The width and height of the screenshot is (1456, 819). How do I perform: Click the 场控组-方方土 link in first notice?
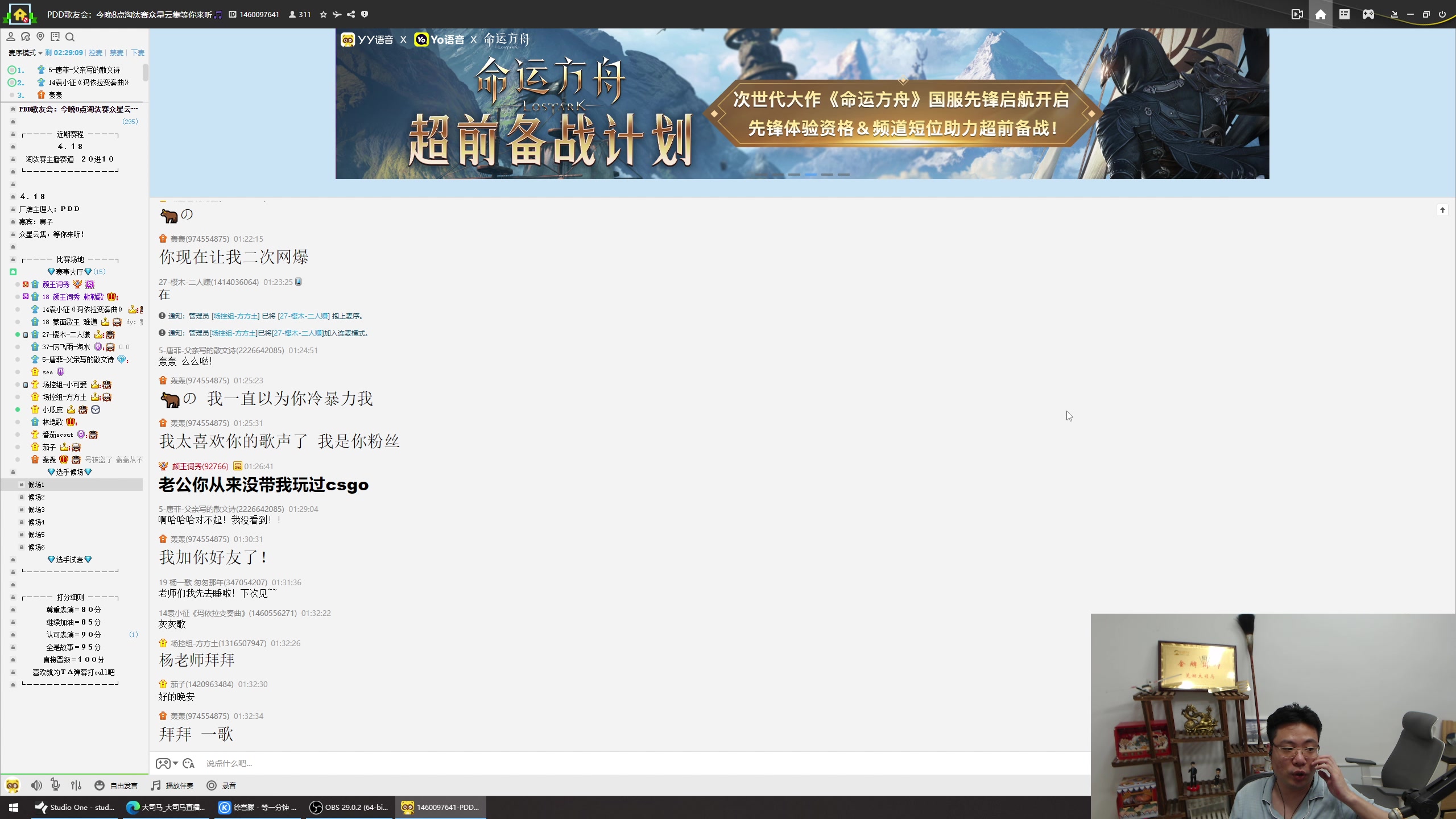point(235,316)
